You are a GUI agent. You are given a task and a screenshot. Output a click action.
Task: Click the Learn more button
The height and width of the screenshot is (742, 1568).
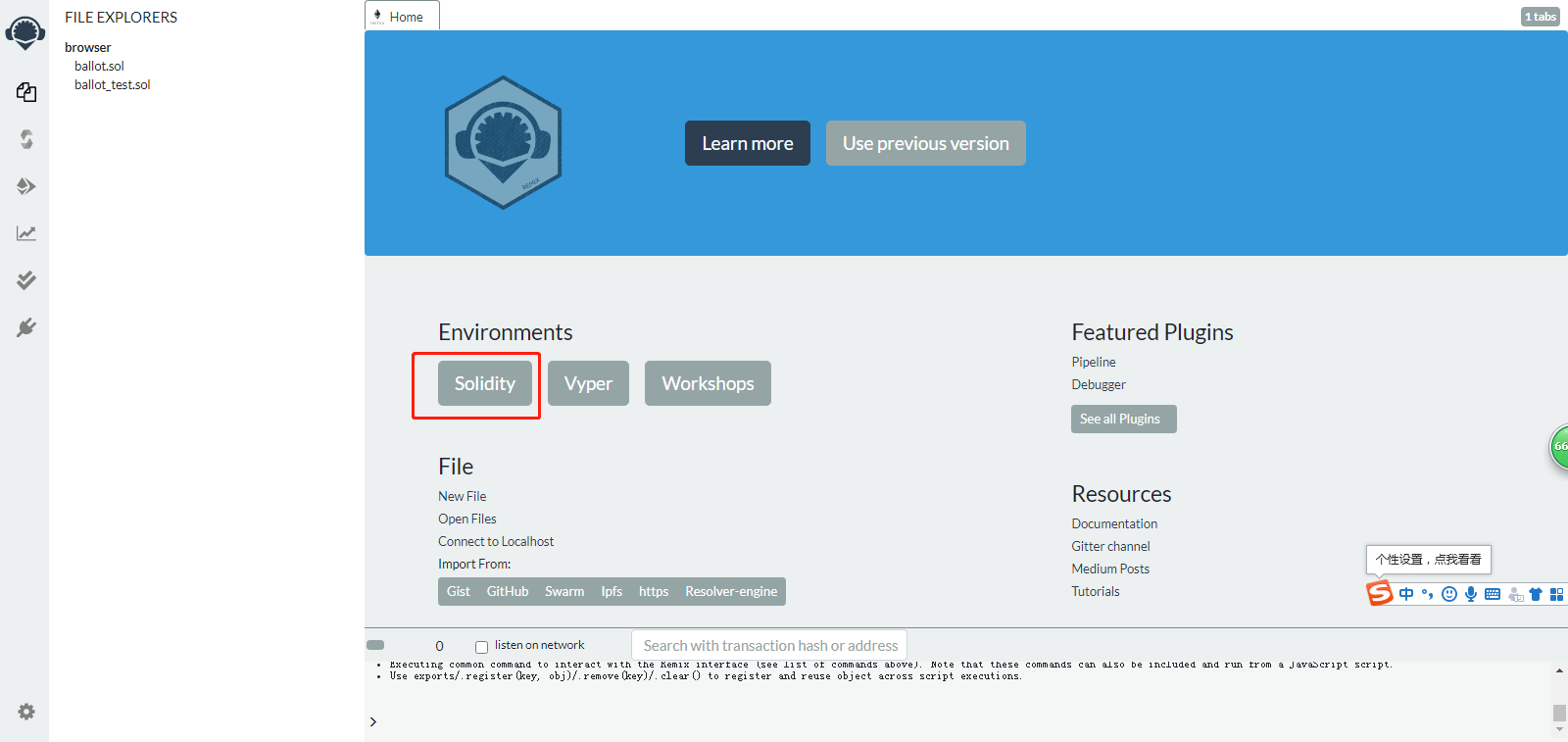coord(748,143)
